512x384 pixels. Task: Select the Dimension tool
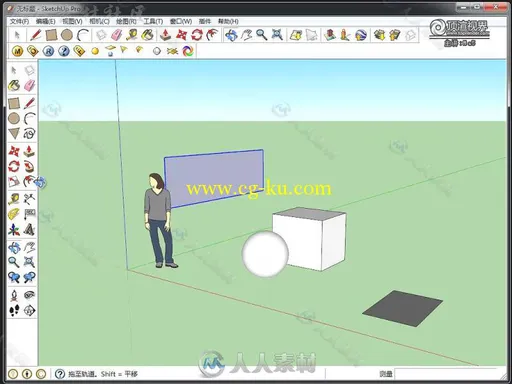(29, 199)
